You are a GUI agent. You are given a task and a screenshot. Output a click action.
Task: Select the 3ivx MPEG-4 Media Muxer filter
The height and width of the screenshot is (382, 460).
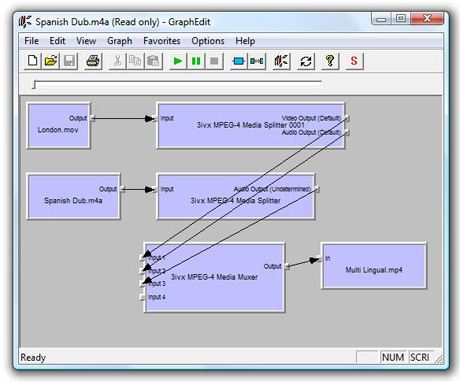tap(214, 277)
